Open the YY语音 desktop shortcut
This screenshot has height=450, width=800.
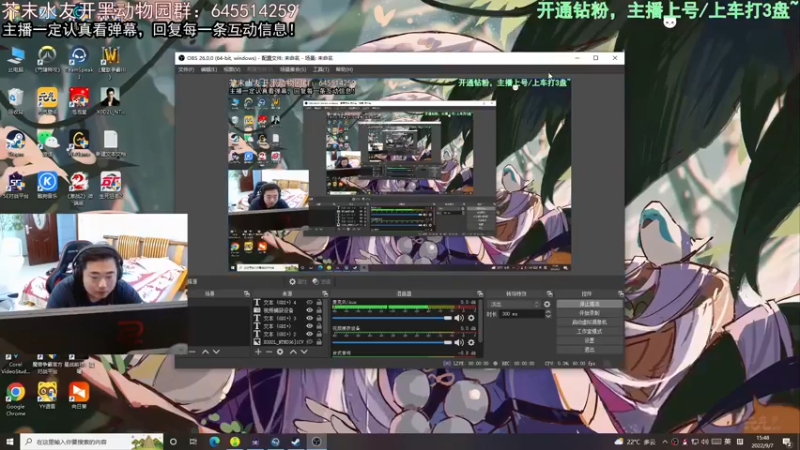click(47, 396)
